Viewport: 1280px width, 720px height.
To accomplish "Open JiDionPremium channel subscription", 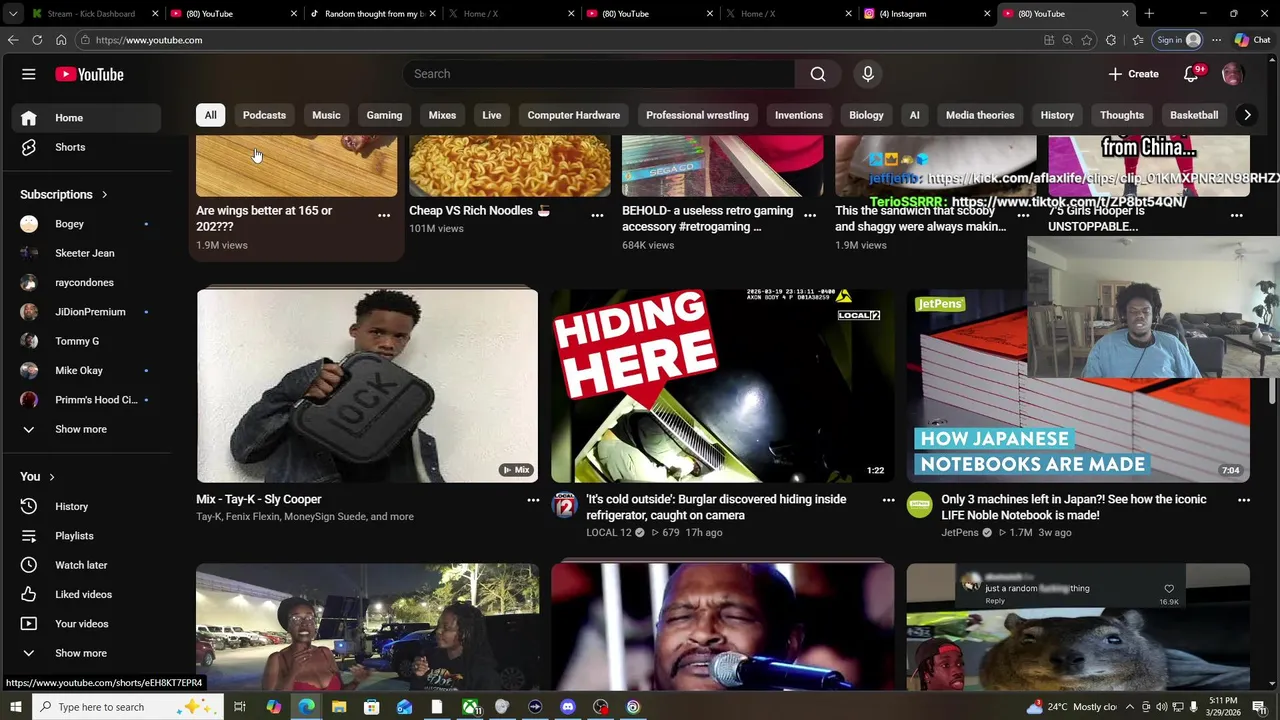I will 86,312.
